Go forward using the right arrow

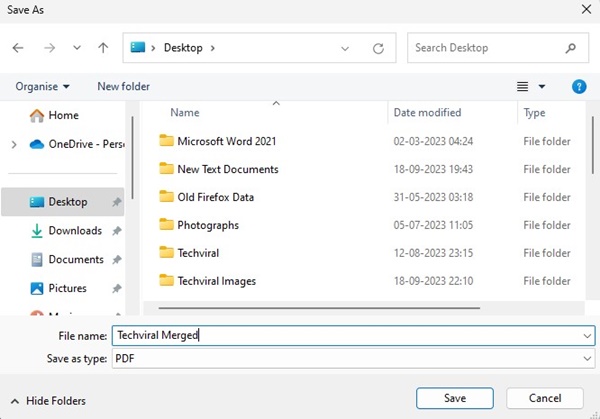pos(49,48)
